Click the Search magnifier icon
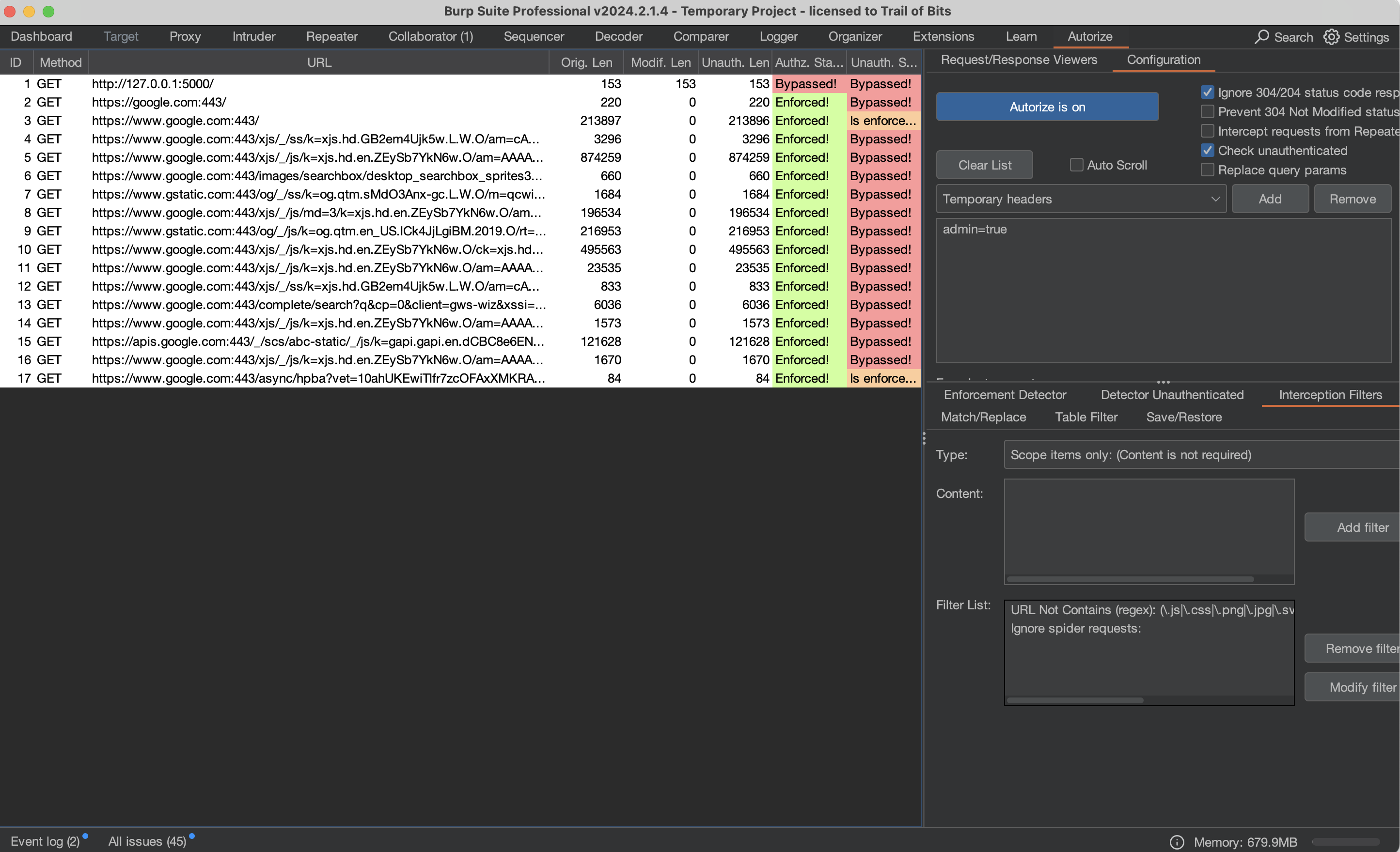1400x852 pixels. (x=1261, y=37)
